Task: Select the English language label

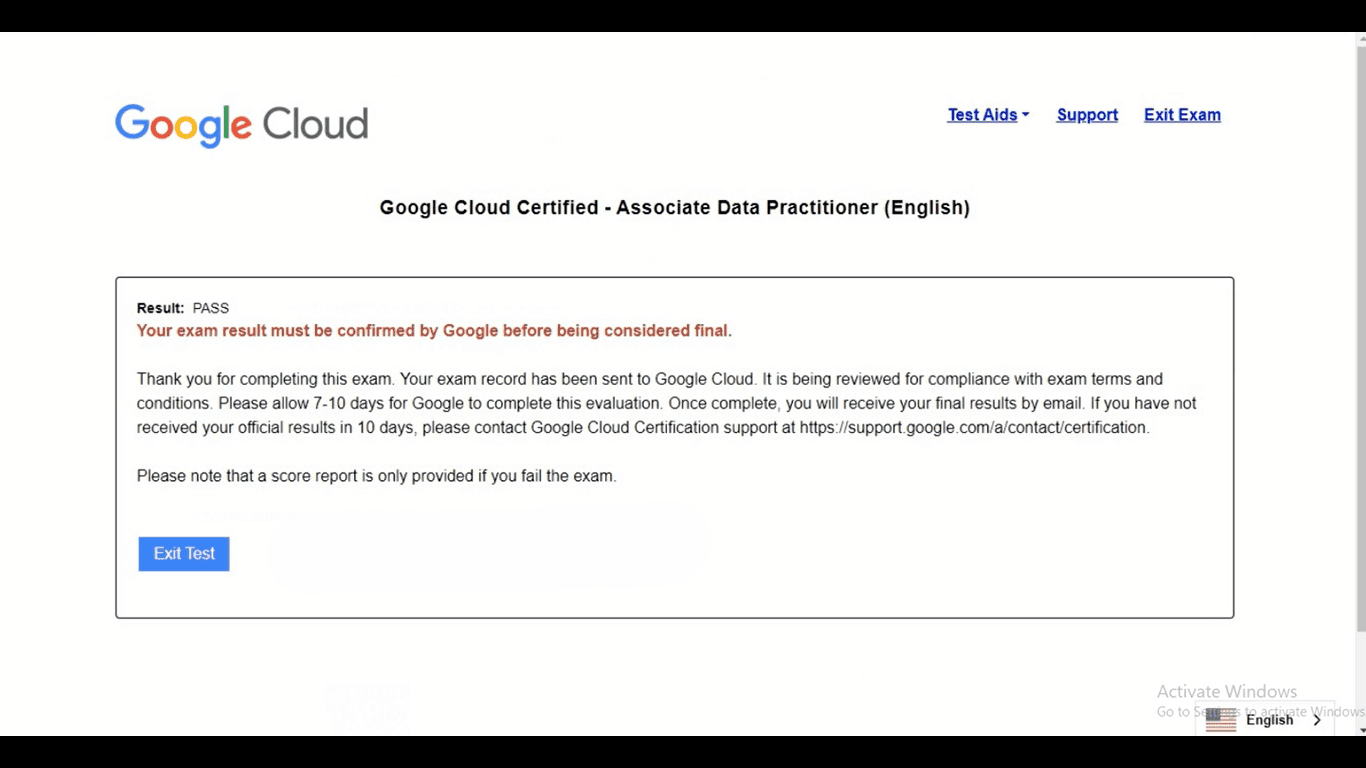Action: pos(1269,720)
